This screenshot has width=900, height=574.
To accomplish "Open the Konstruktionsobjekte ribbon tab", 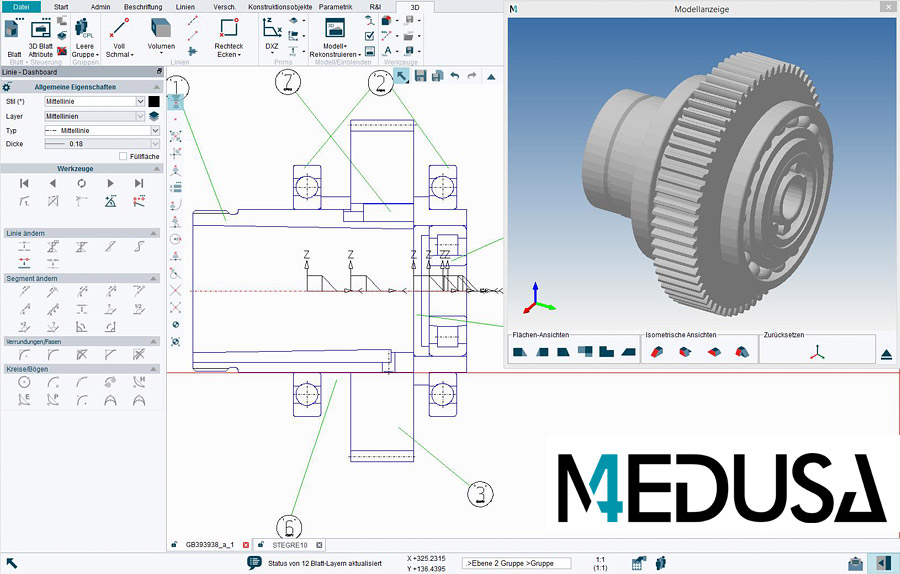I will pyautogui.click(x=280, y=7).
